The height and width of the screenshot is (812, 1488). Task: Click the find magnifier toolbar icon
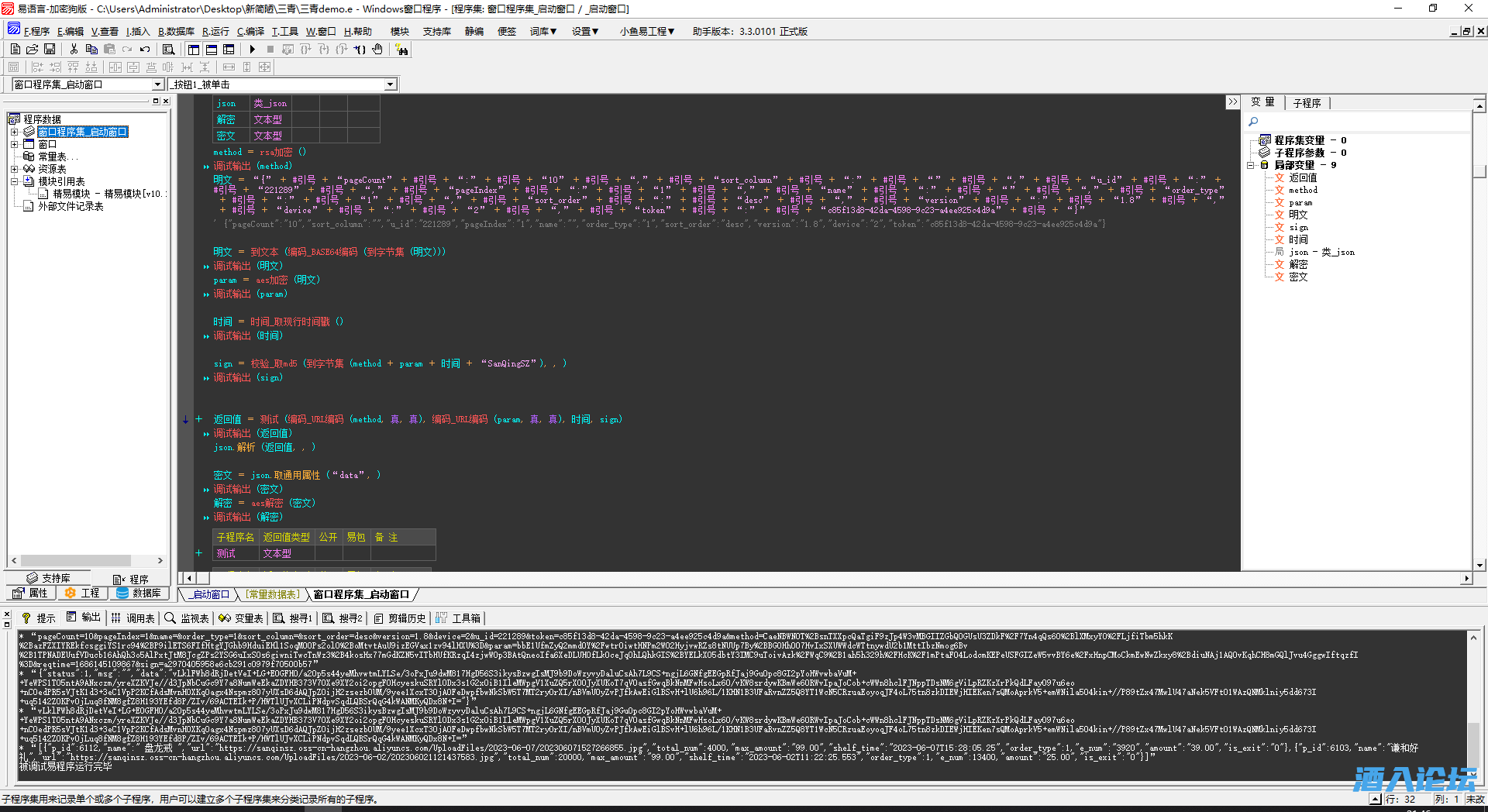tap(168, 50)
